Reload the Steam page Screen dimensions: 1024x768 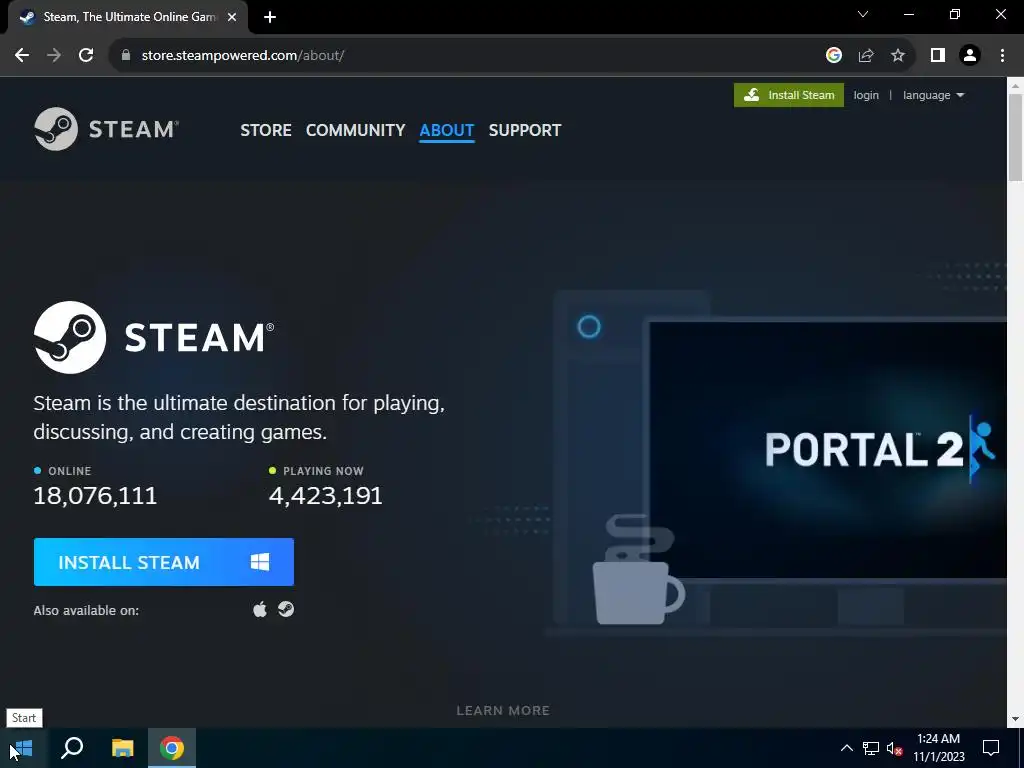(x=86, y=56)
